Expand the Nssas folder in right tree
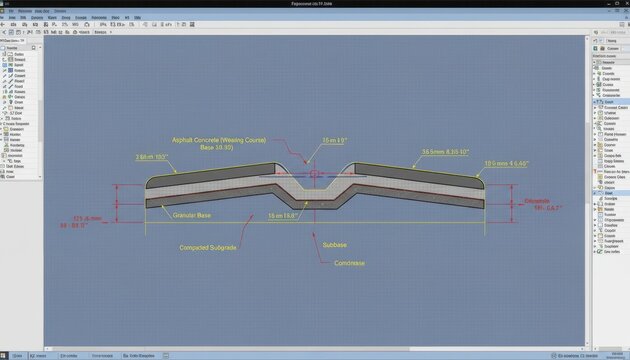Viewport: 630px width, 360px height. point(595,209)
